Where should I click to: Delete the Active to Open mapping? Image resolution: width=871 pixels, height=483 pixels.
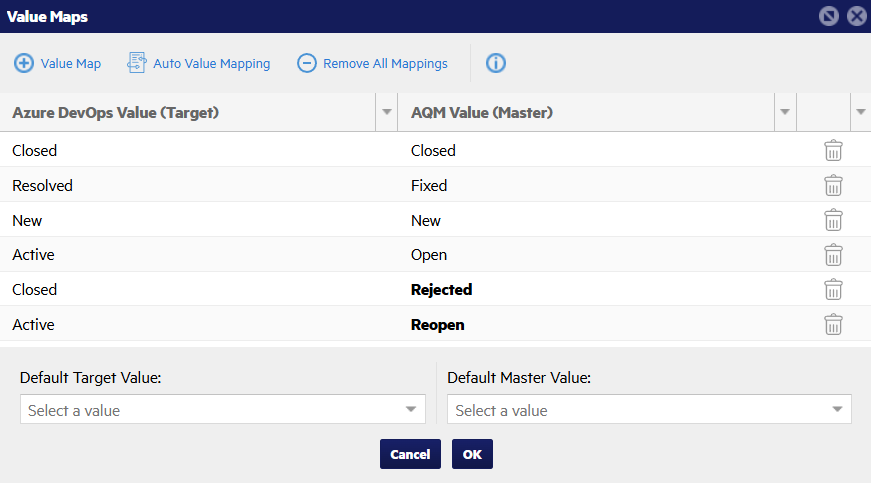833,255
